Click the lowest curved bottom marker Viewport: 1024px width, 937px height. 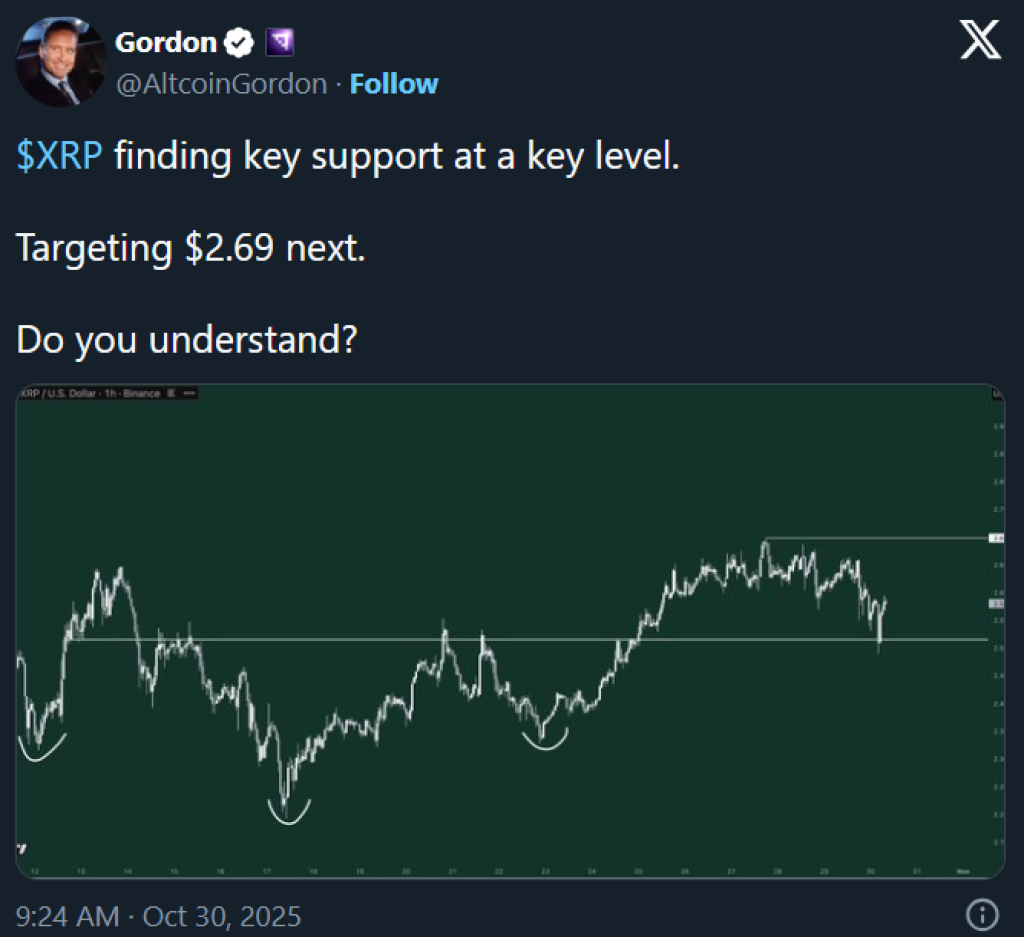pos(289,813)
